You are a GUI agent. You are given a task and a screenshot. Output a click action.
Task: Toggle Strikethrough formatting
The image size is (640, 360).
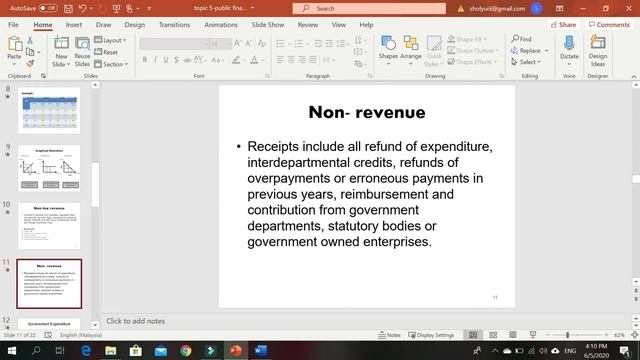[x=187, y=60]
